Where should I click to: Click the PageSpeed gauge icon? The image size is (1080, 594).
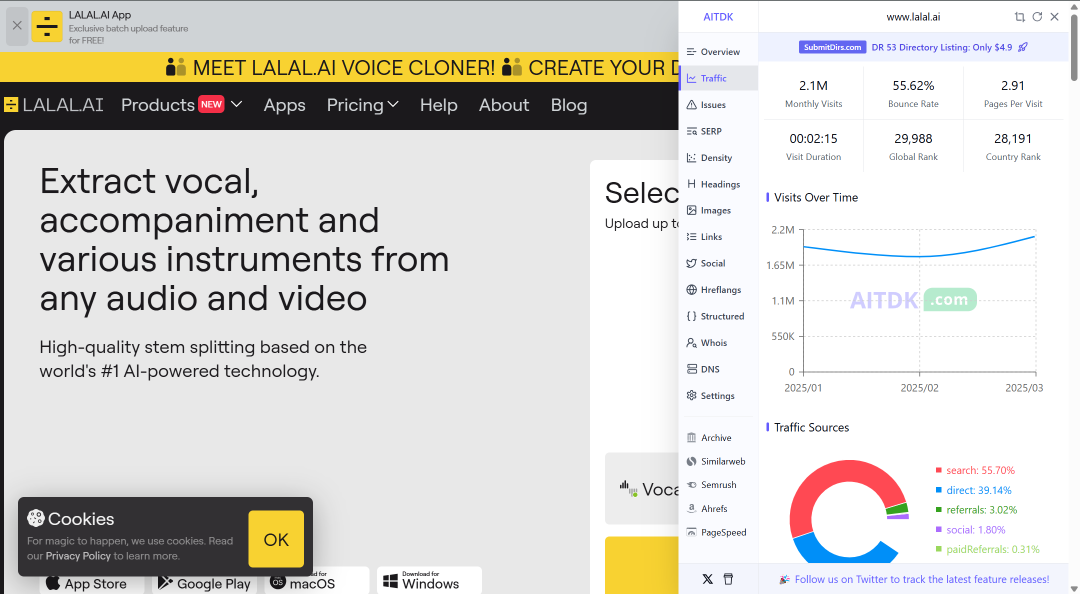pos(692,532)
